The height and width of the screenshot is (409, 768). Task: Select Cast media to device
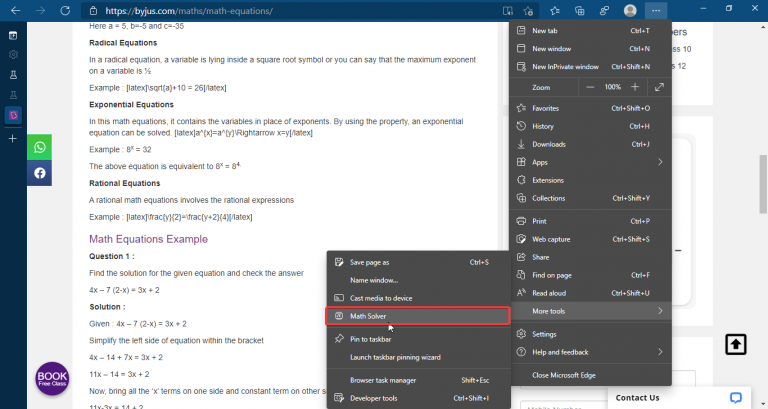[x=418, y=298]
